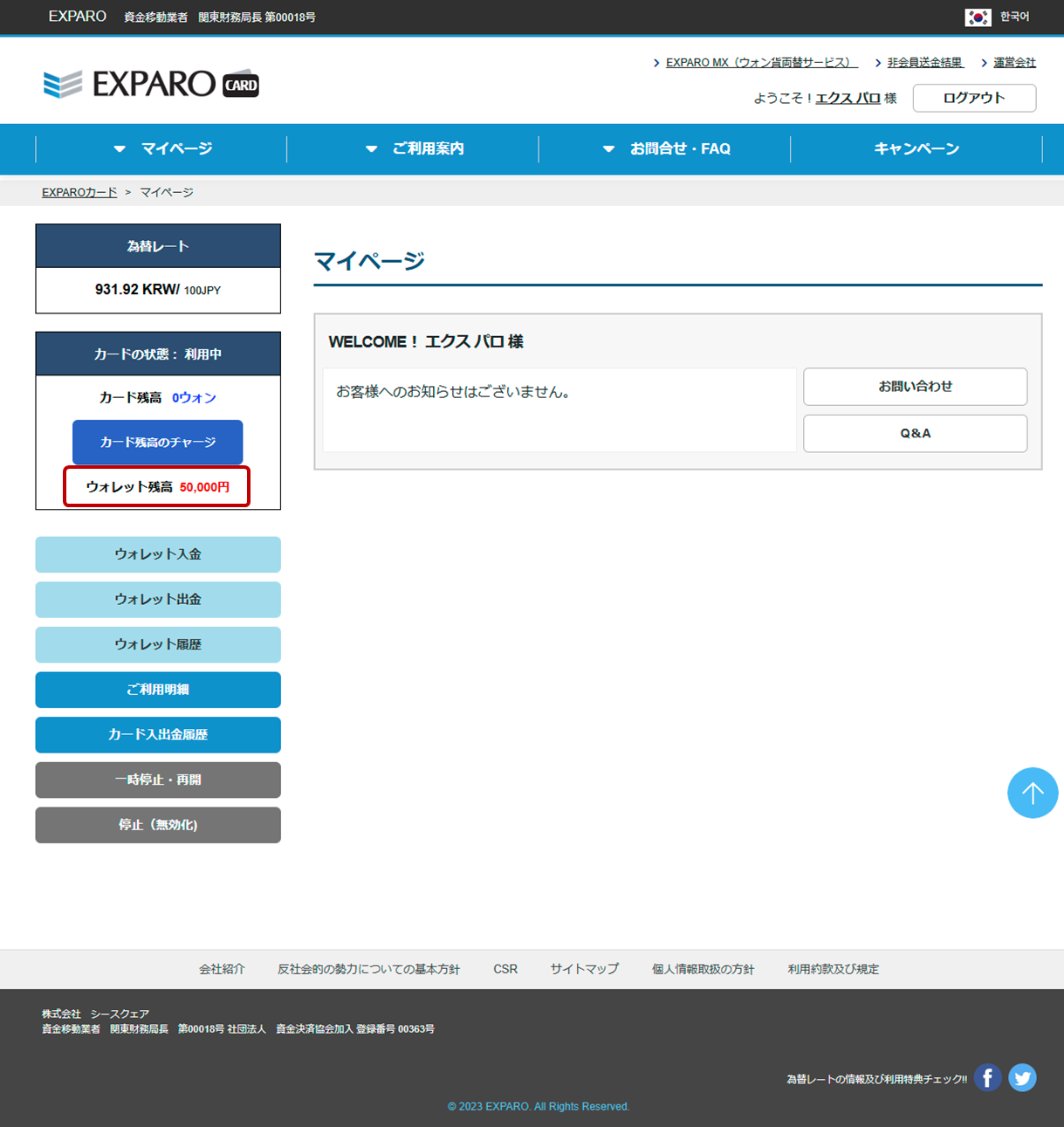Click the scroll-to-top arrow button
This screenshot has width=1064, height=1127.
coord(1033,793)
